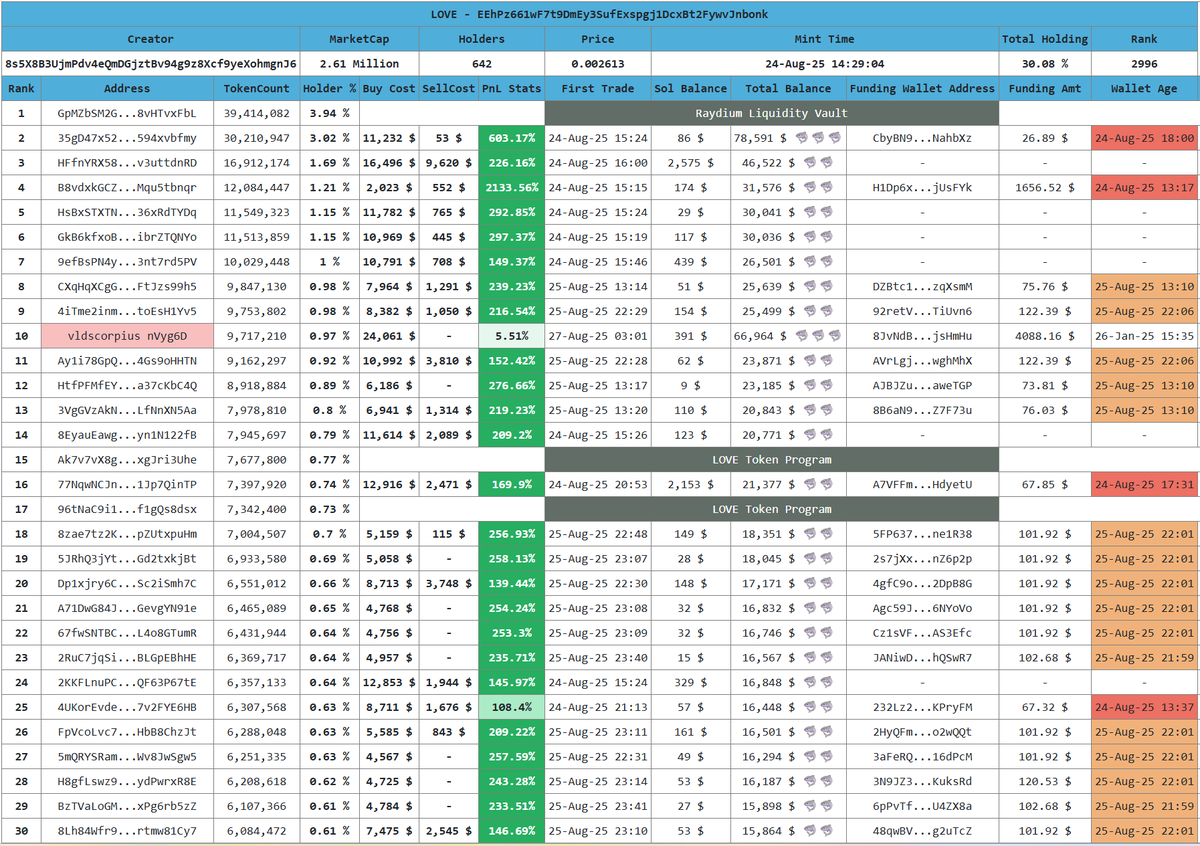Click the MarketCap value 2.61 Million

coord(360,64)
